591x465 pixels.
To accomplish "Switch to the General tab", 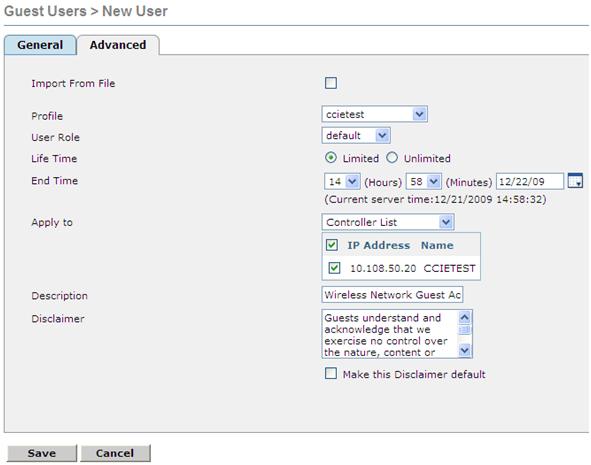I will pyautogui.click(x=40, y=45).
